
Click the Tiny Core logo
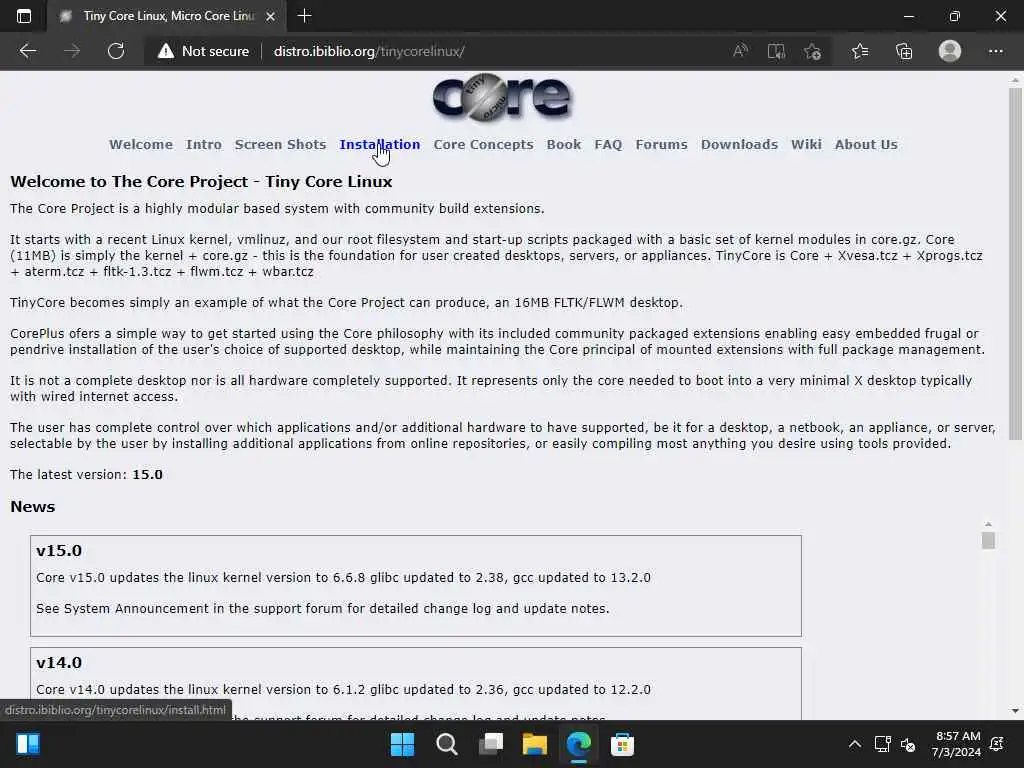(502, 98)
